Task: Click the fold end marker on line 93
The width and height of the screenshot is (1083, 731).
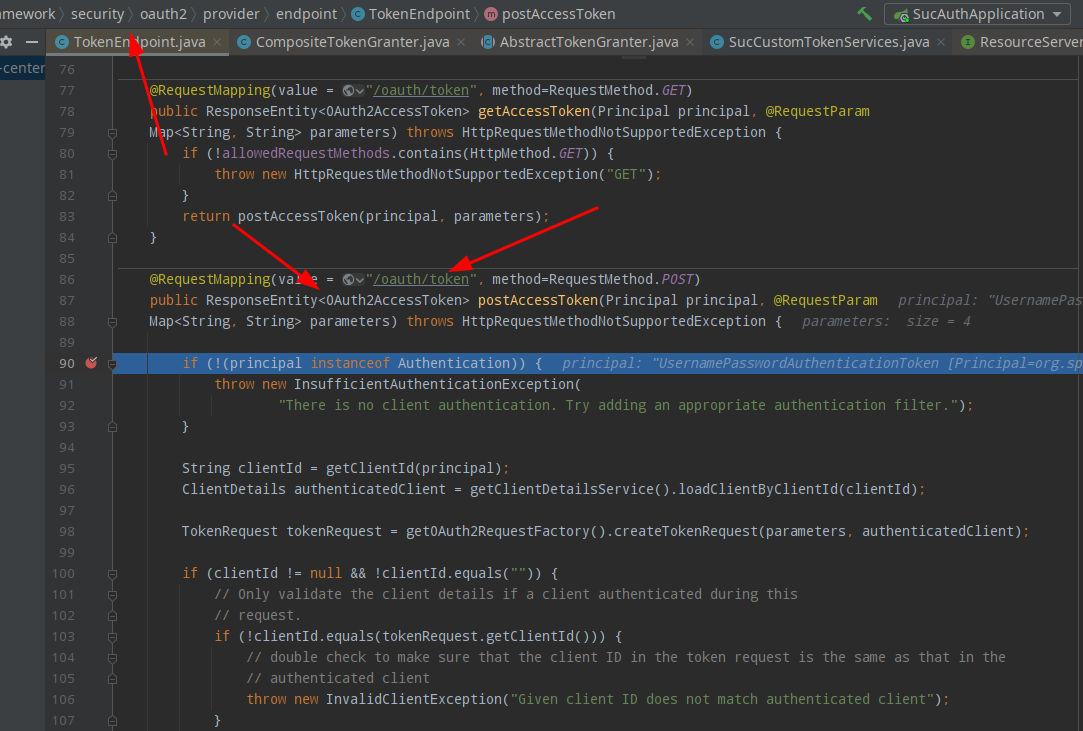Action: (112, 427)
